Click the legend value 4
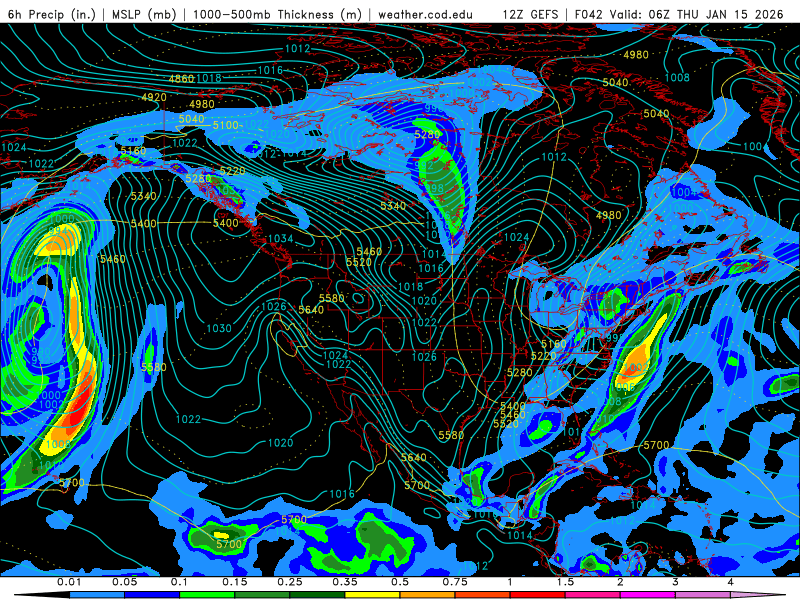Screen dimensions: 800x600 730,582
